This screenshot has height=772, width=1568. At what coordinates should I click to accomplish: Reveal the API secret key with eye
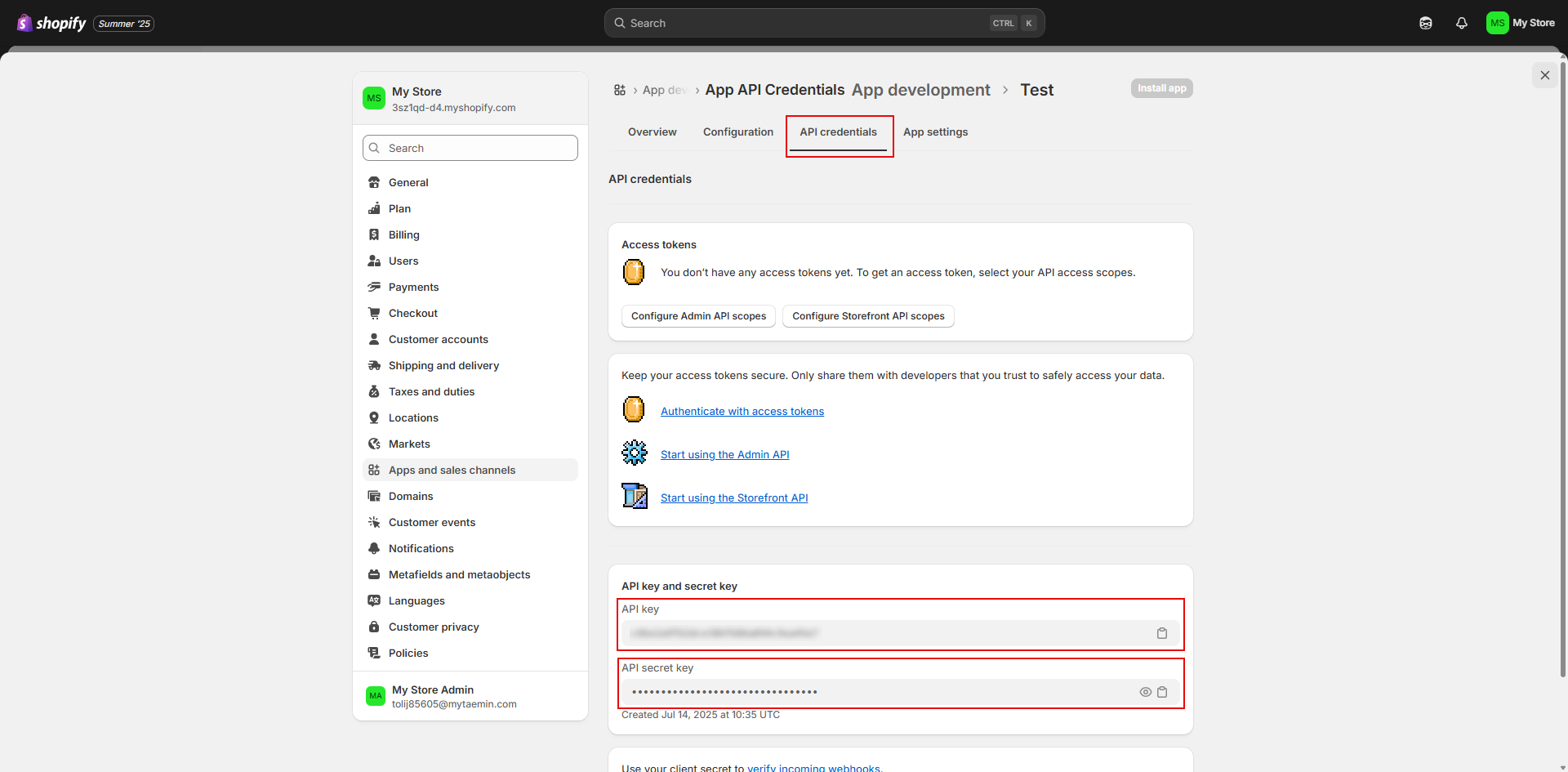tap(1146, 692)
